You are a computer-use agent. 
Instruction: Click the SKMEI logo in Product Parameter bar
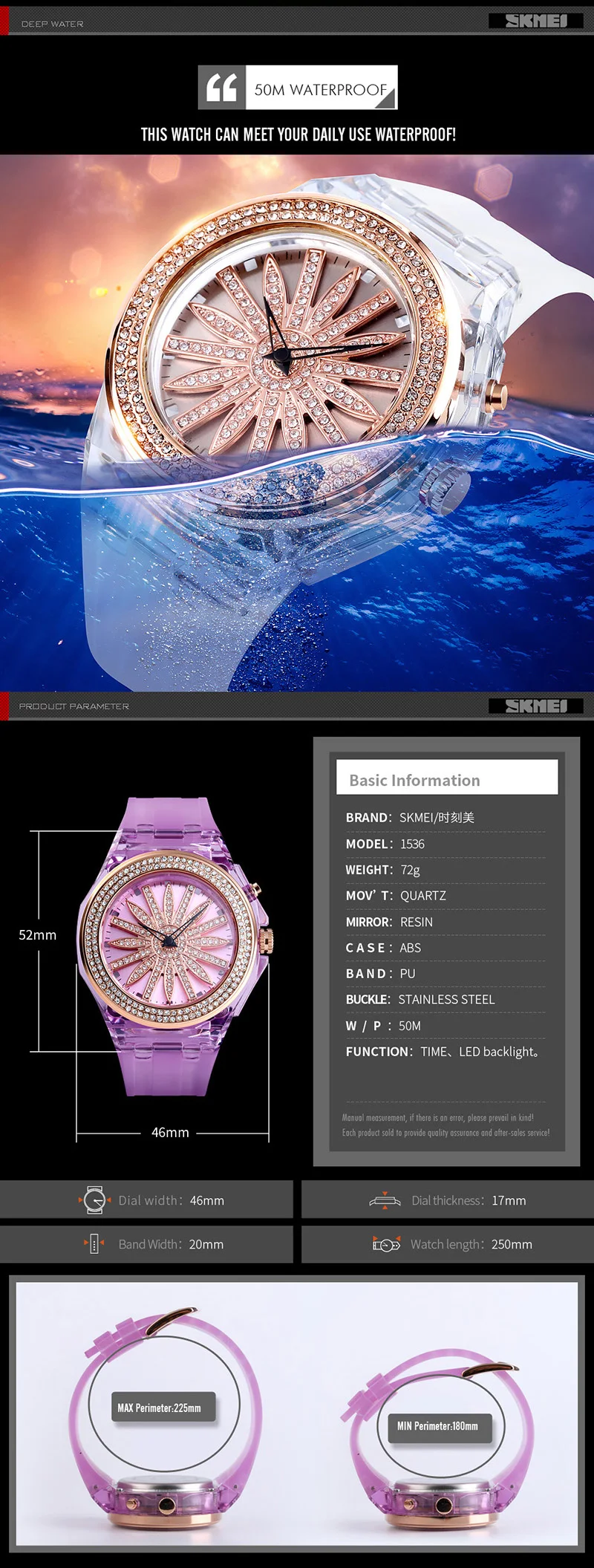point(536,706)
